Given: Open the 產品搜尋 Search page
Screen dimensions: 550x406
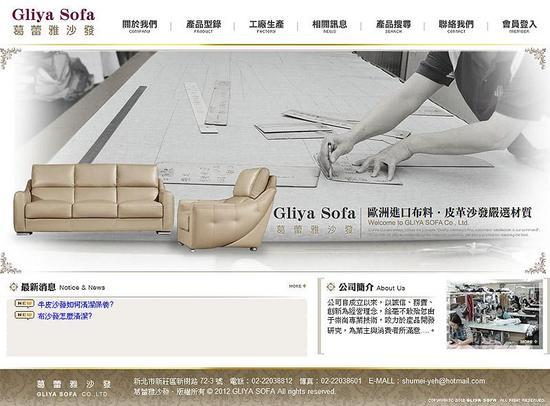Looking at the screenshot, I should pos(393,26).
